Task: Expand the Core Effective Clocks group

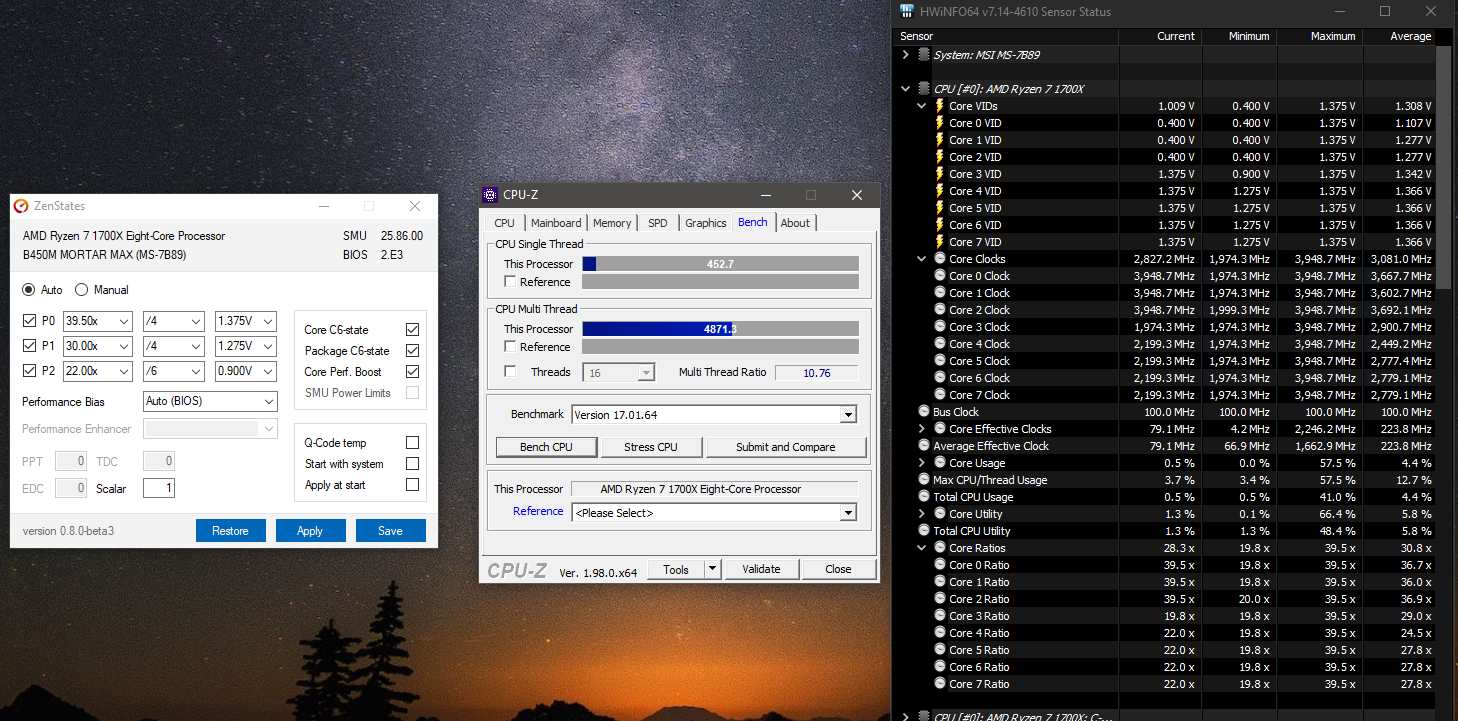Action: (922, 429)
